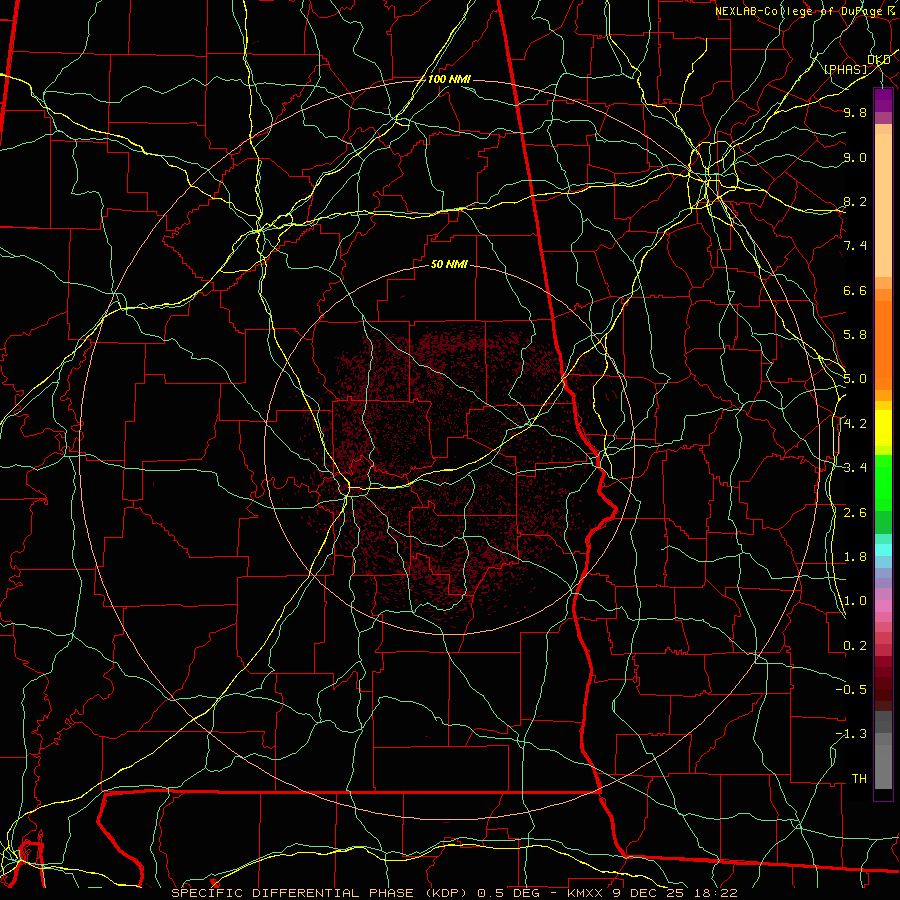Click the TH label at colorbar bottom
This screenshot has height=900, width=900.
point(859,779)
